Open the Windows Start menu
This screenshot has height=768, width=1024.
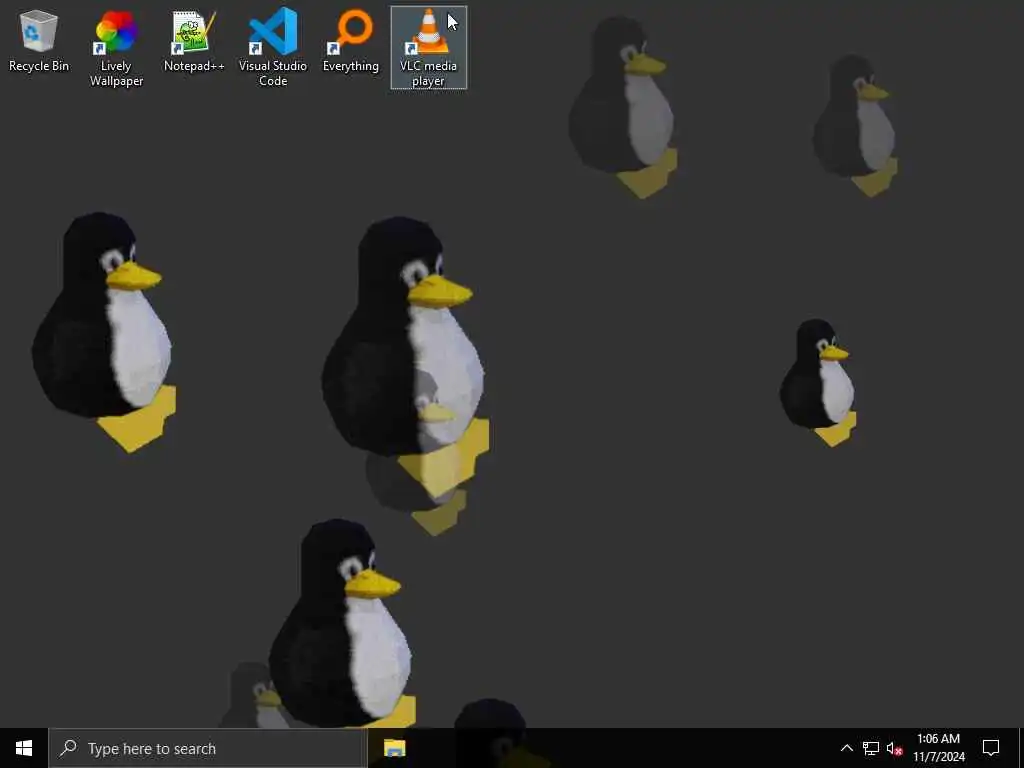point(24,748)
